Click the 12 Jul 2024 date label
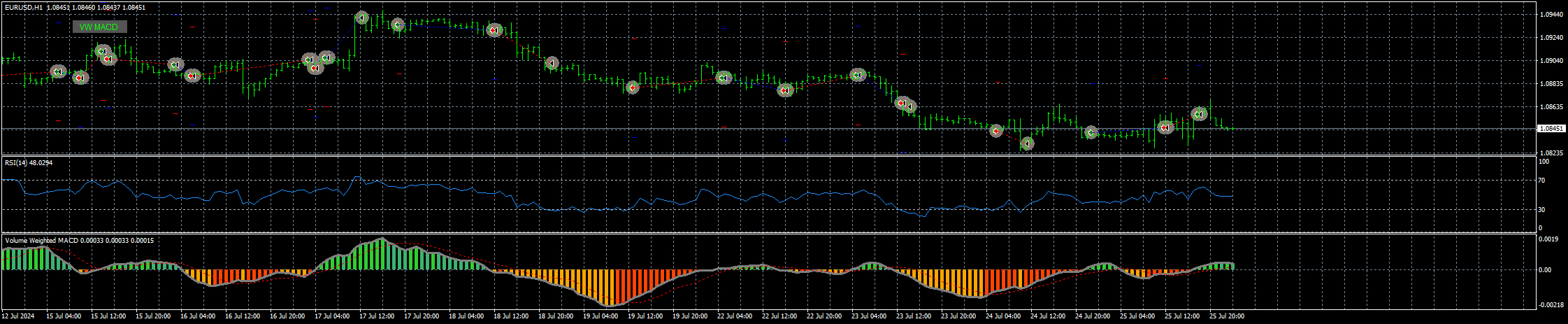The width and height of the screenshot is (1568, 324). click(x=18, y=316)
